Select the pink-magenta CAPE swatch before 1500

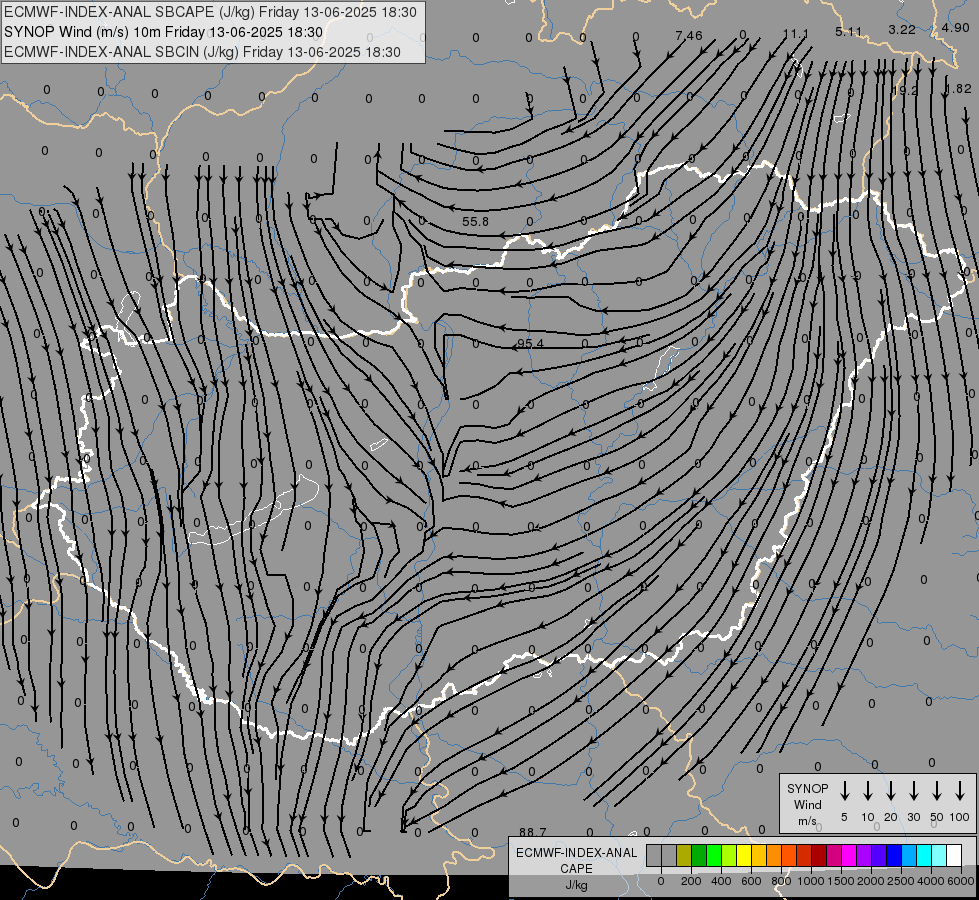[x=835, y=855]
